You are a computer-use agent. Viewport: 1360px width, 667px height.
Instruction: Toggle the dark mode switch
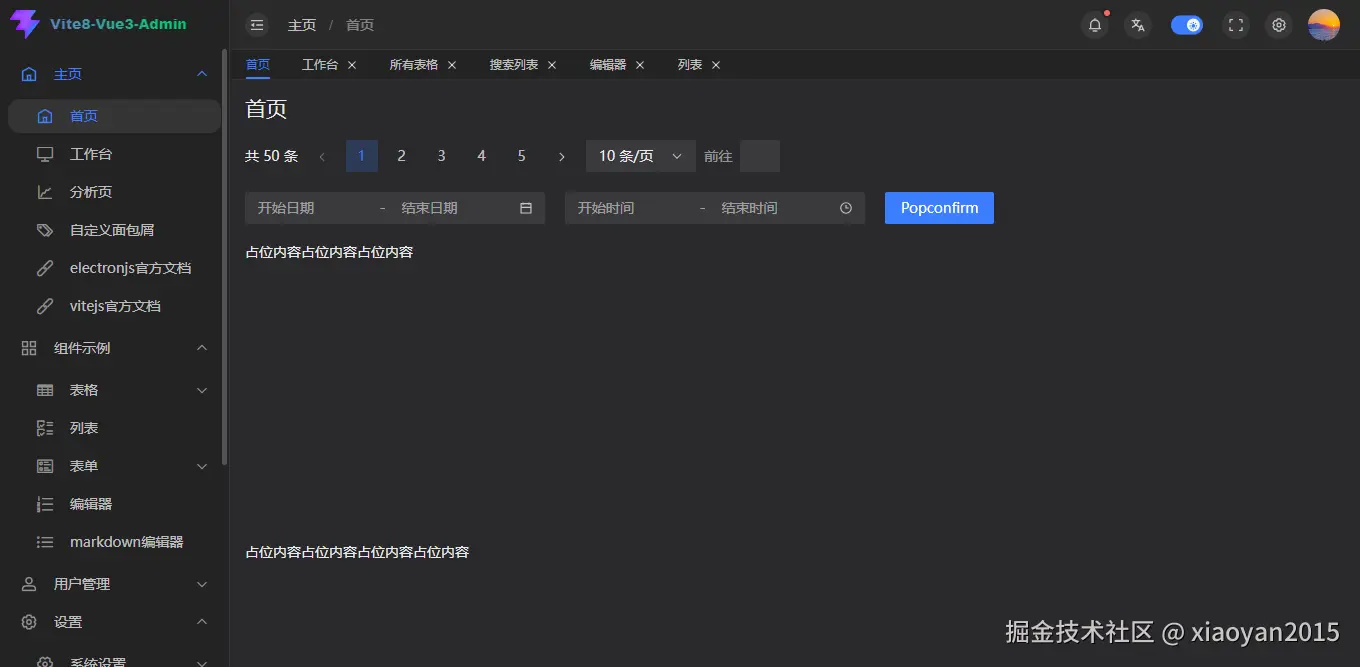point(1187,25)
